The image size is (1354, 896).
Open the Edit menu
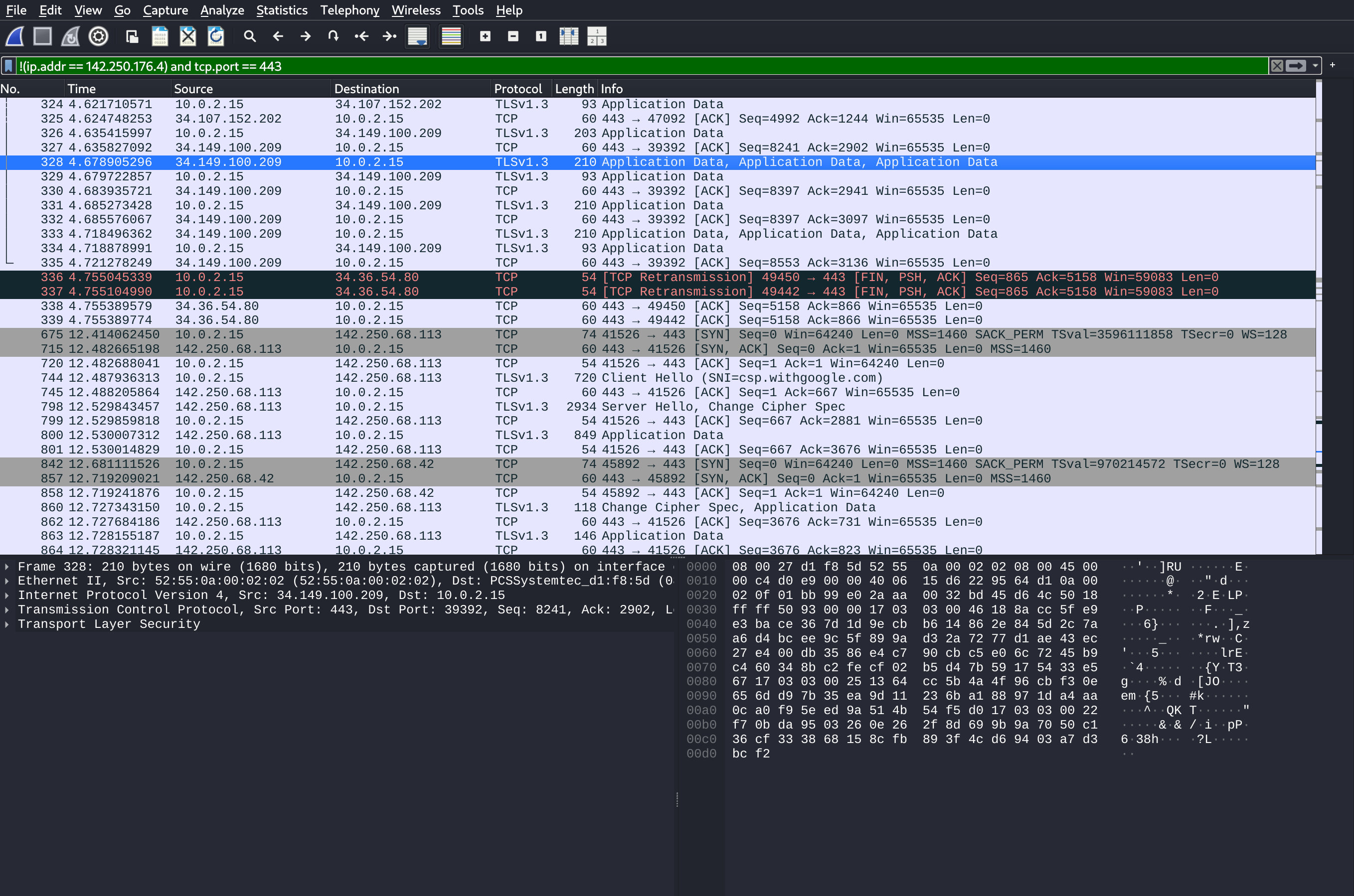[x=50, y=10]
